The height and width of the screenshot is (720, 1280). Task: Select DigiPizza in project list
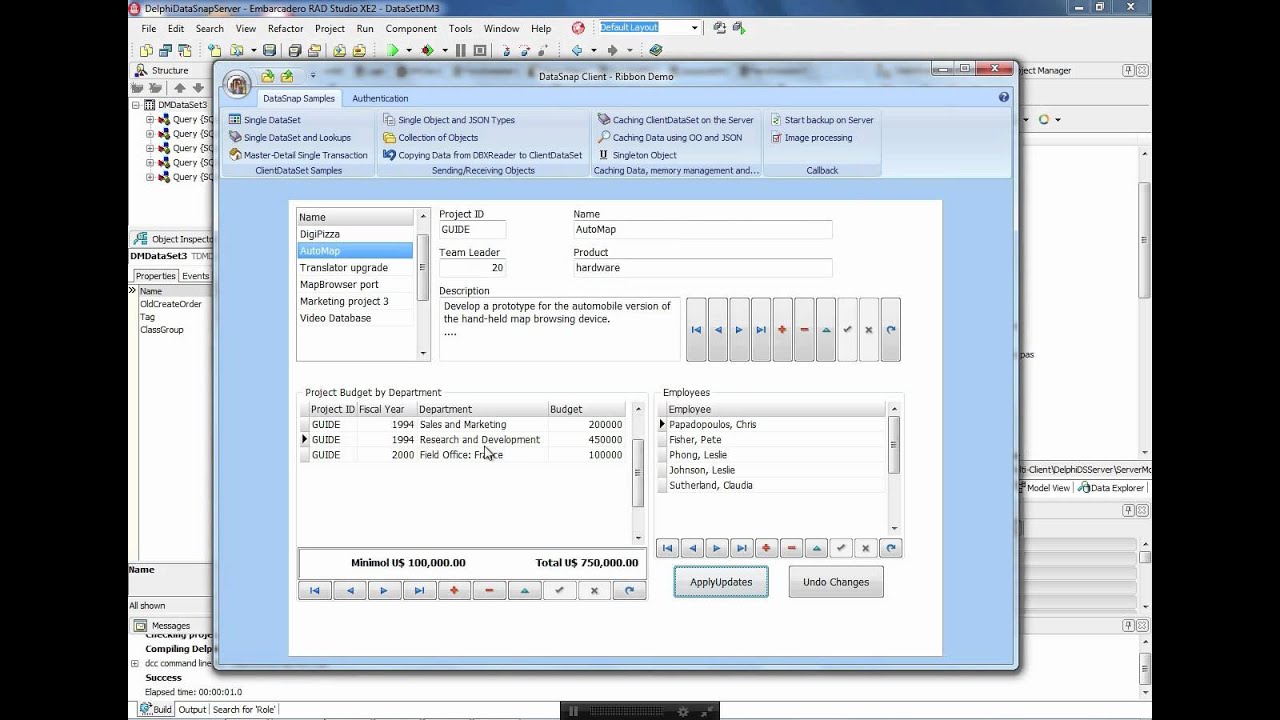tap(355, 234)
